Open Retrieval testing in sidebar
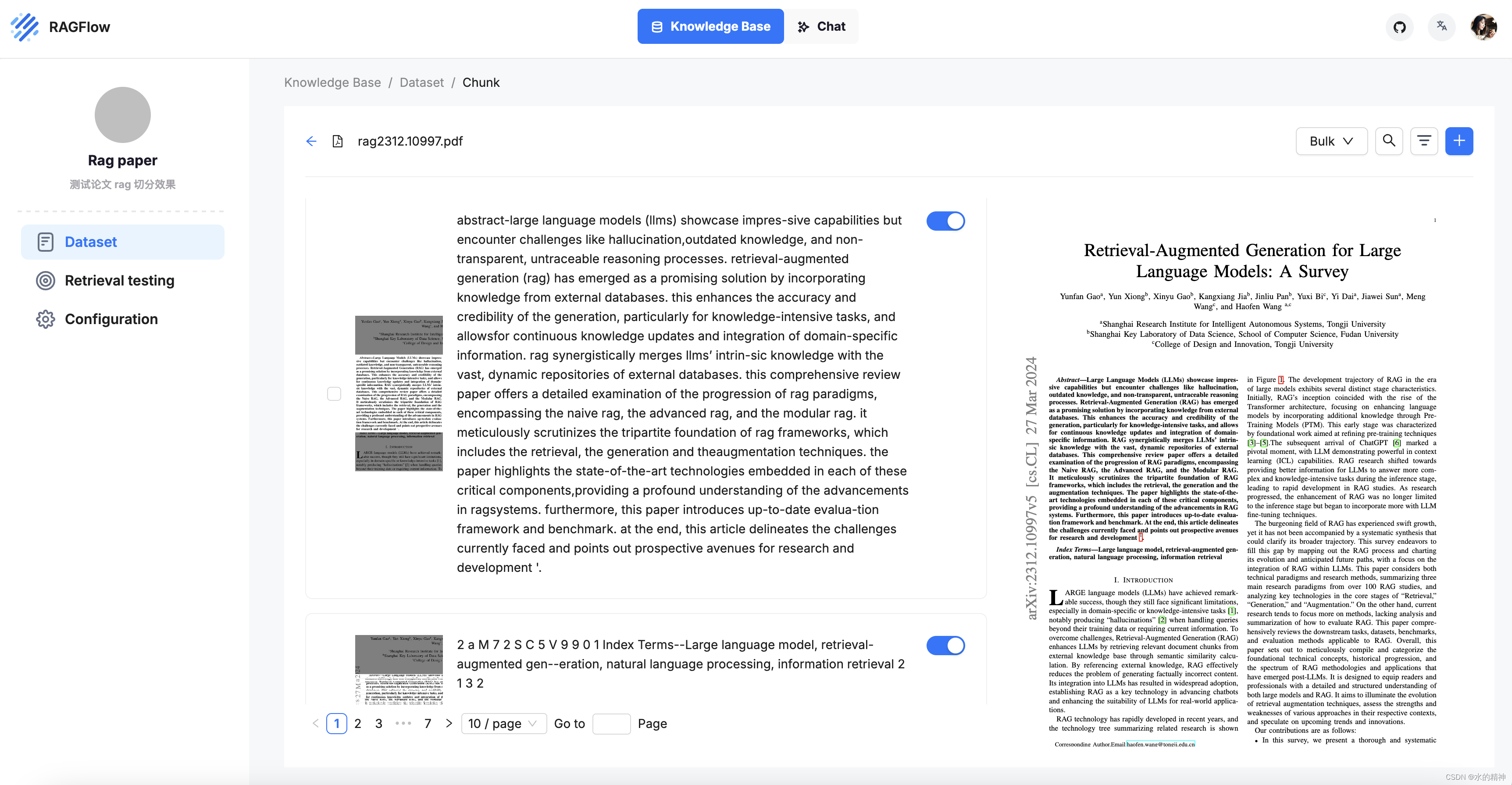Screen dimensions: 1512x785 click(x=119, y=281)
